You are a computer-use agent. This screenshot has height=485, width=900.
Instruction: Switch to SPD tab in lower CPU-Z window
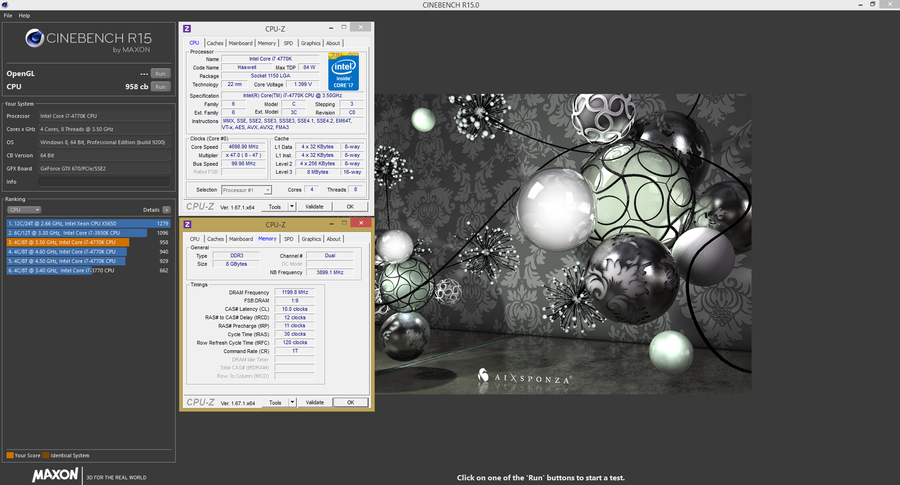tap(289, 239)
